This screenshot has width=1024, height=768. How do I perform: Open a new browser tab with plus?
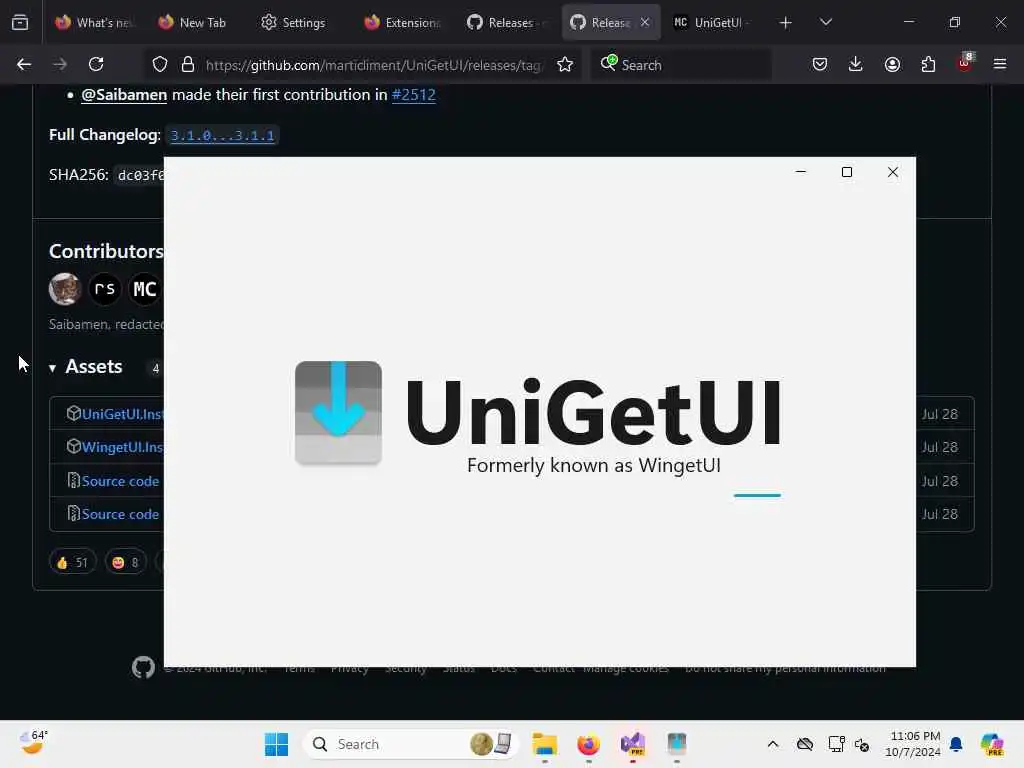click(786, 23)
